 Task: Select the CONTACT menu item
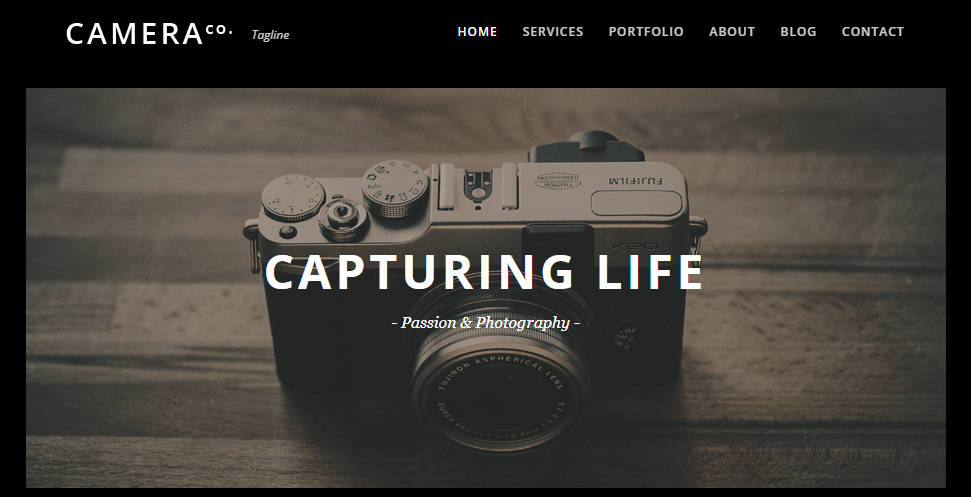coord(873,32)
